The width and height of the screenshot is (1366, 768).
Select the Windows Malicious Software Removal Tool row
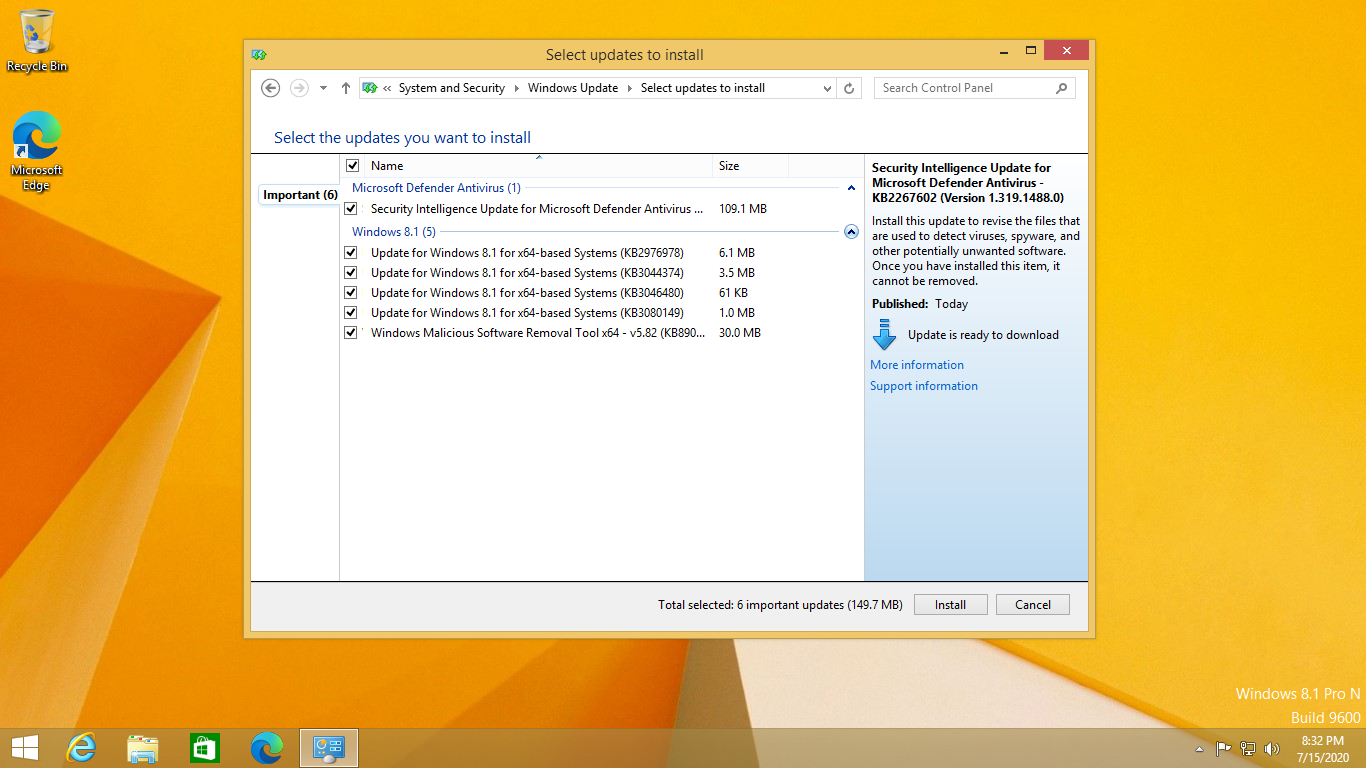point(600,333)
